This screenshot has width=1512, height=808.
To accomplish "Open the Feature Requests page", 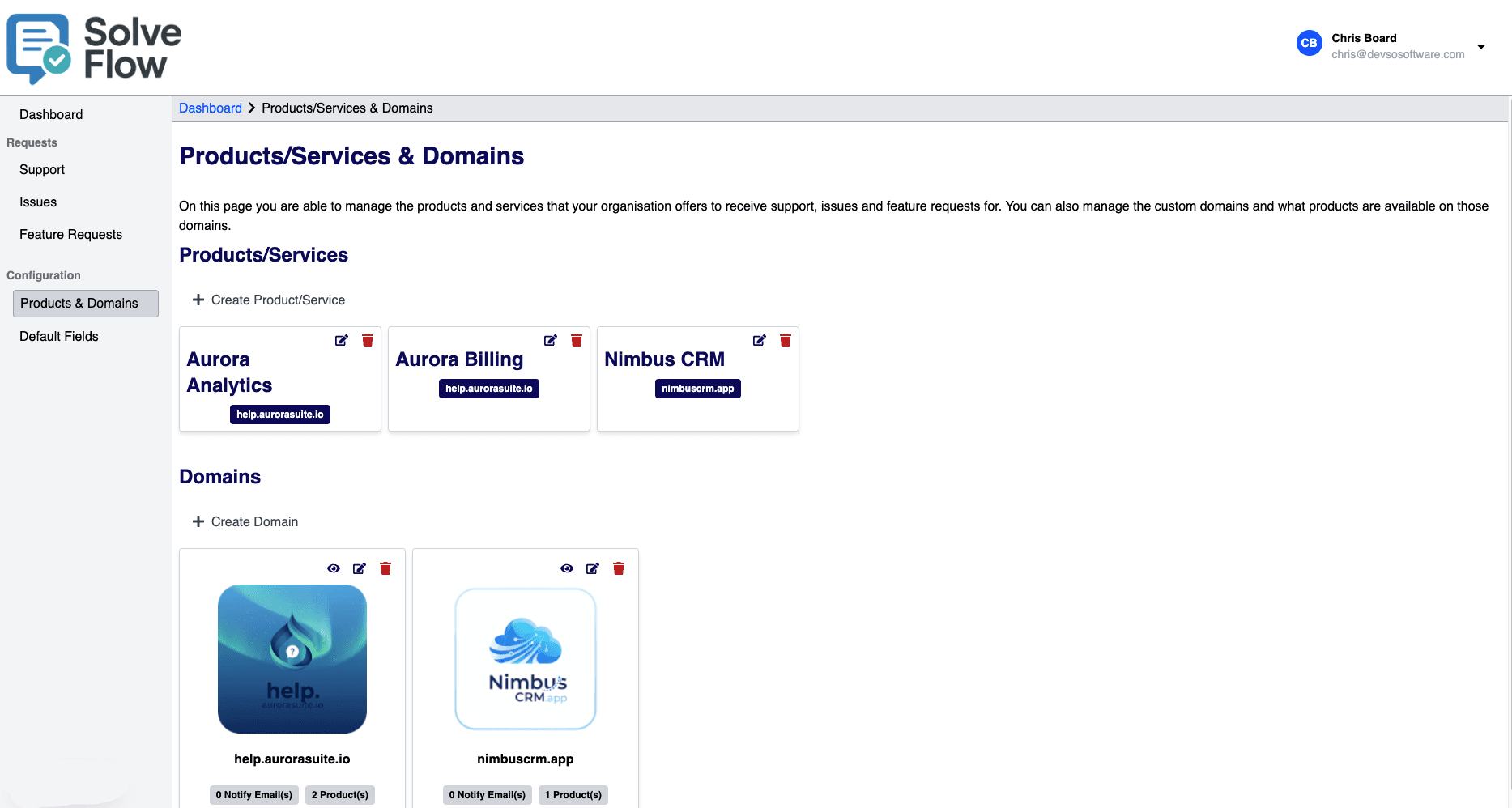I will tap(70, 235).
